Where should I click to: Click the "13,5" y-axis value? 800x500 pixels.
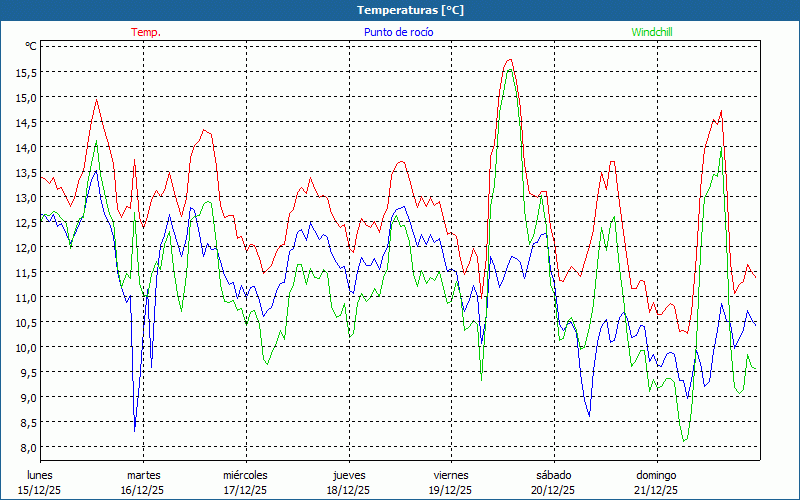click(25, 172)
